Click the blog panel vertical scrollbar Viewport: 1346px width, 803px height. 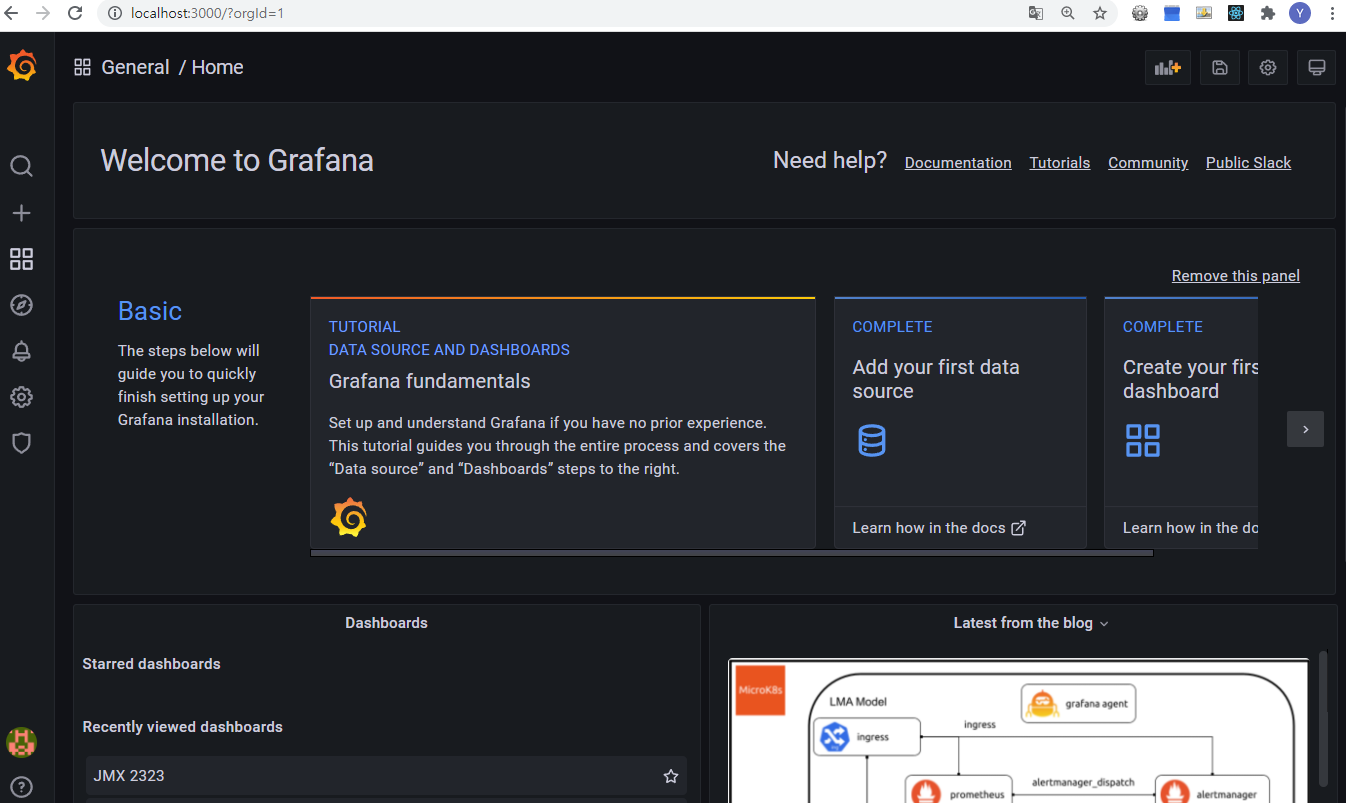(1324, 718)
